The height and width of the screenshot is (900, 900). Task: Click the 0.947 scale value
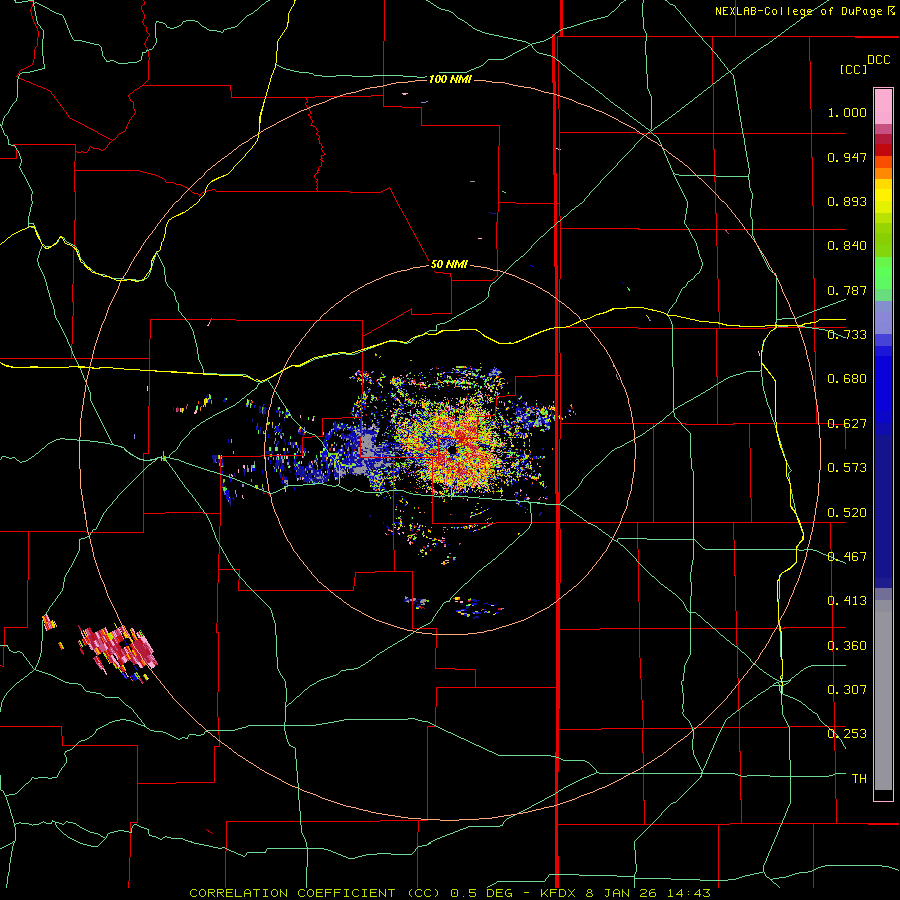pos(847,157)
